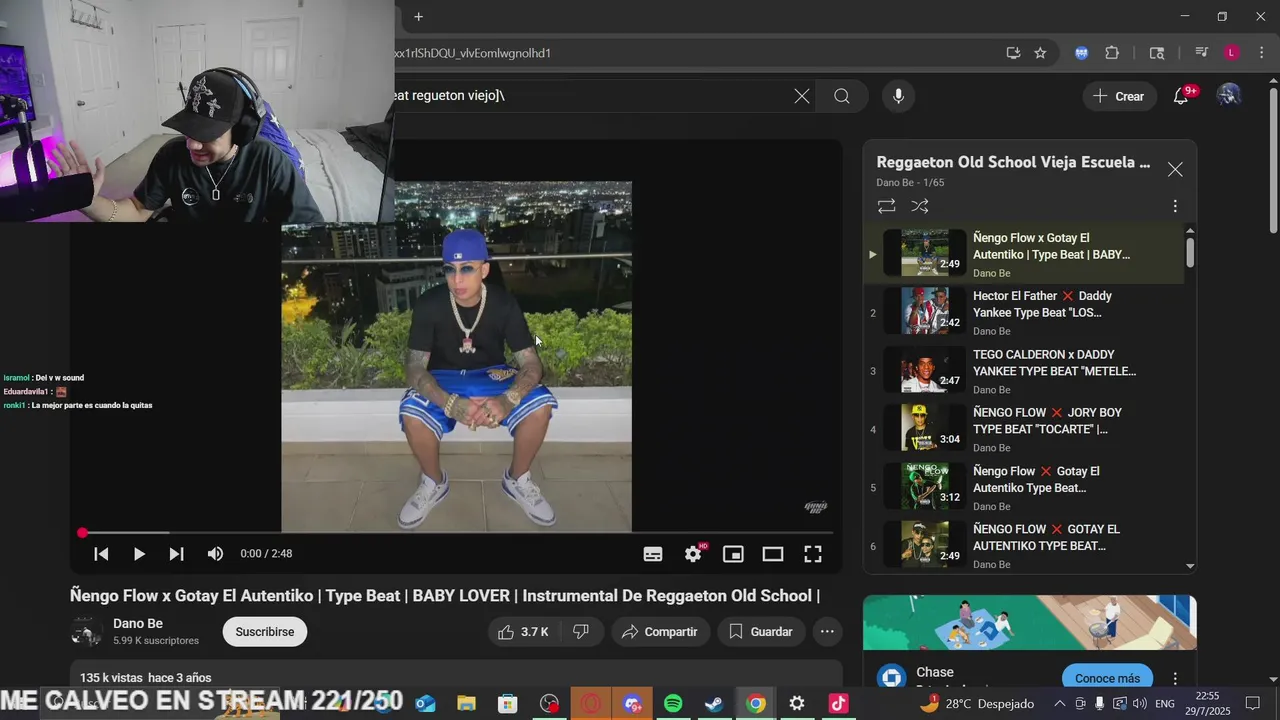Select playlist item 5 Ñengo Flow Gotay
The image size is (1280, 720).
tap(1023, 488)
